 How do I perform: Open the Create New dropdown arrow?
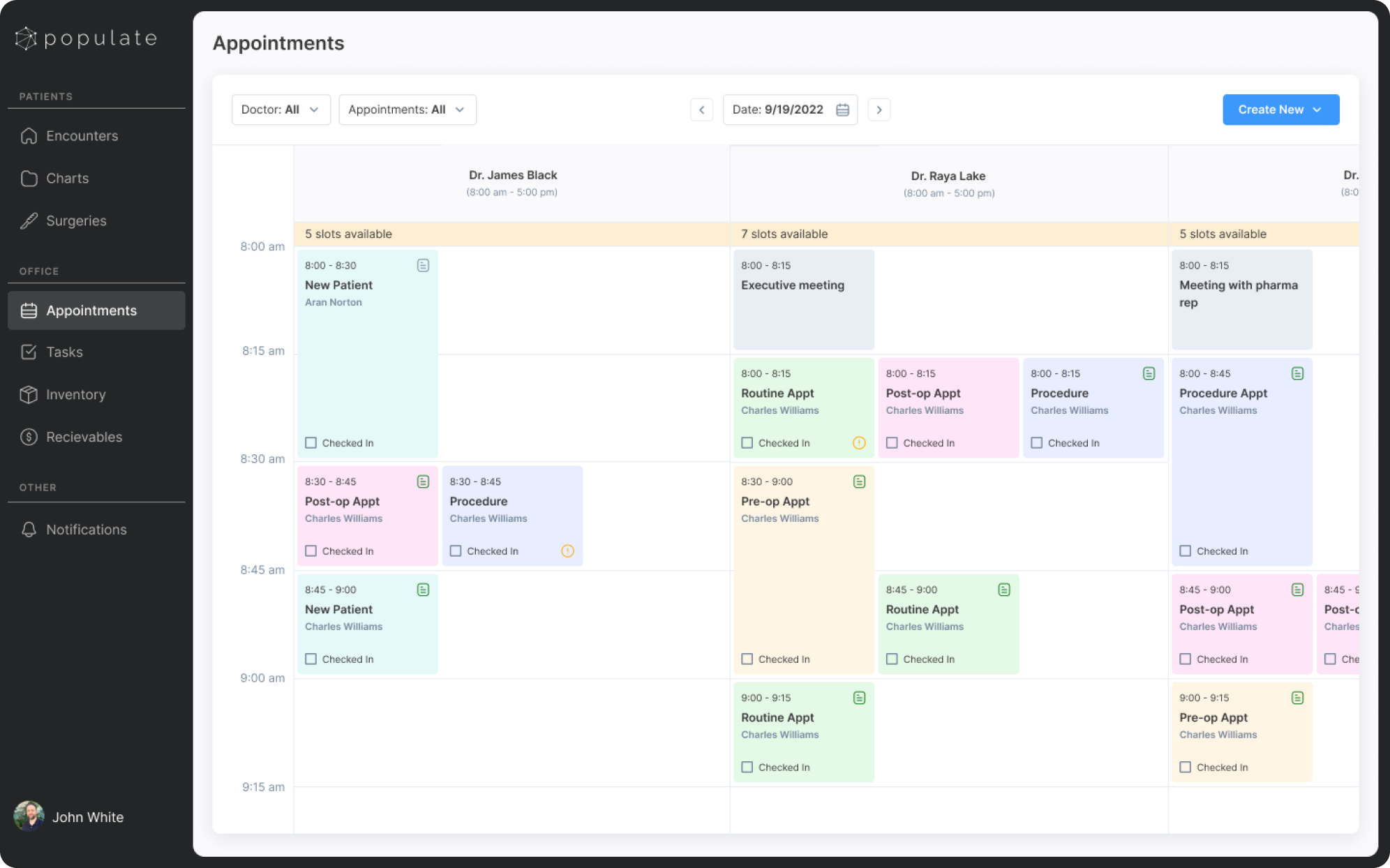pyautogui.click(x=1317, y=110)
